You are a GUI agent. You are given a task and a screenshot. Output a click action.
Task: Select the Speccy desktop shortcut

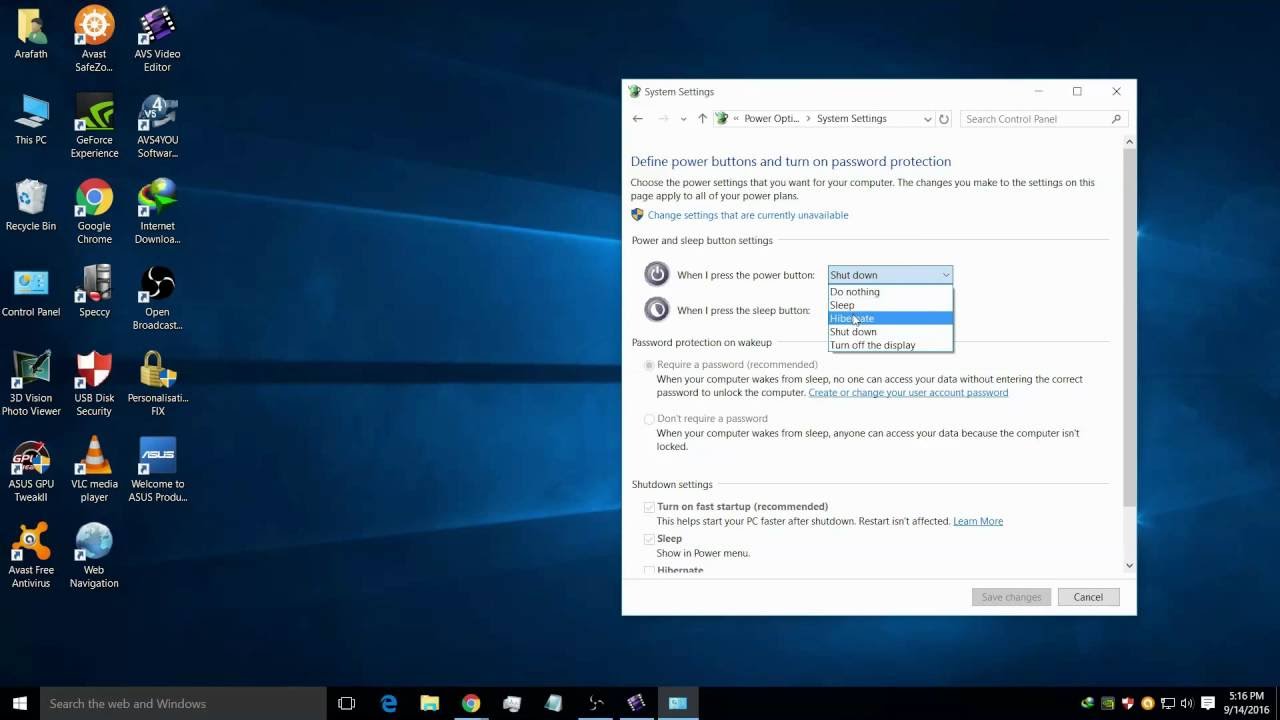pos(94,292)
